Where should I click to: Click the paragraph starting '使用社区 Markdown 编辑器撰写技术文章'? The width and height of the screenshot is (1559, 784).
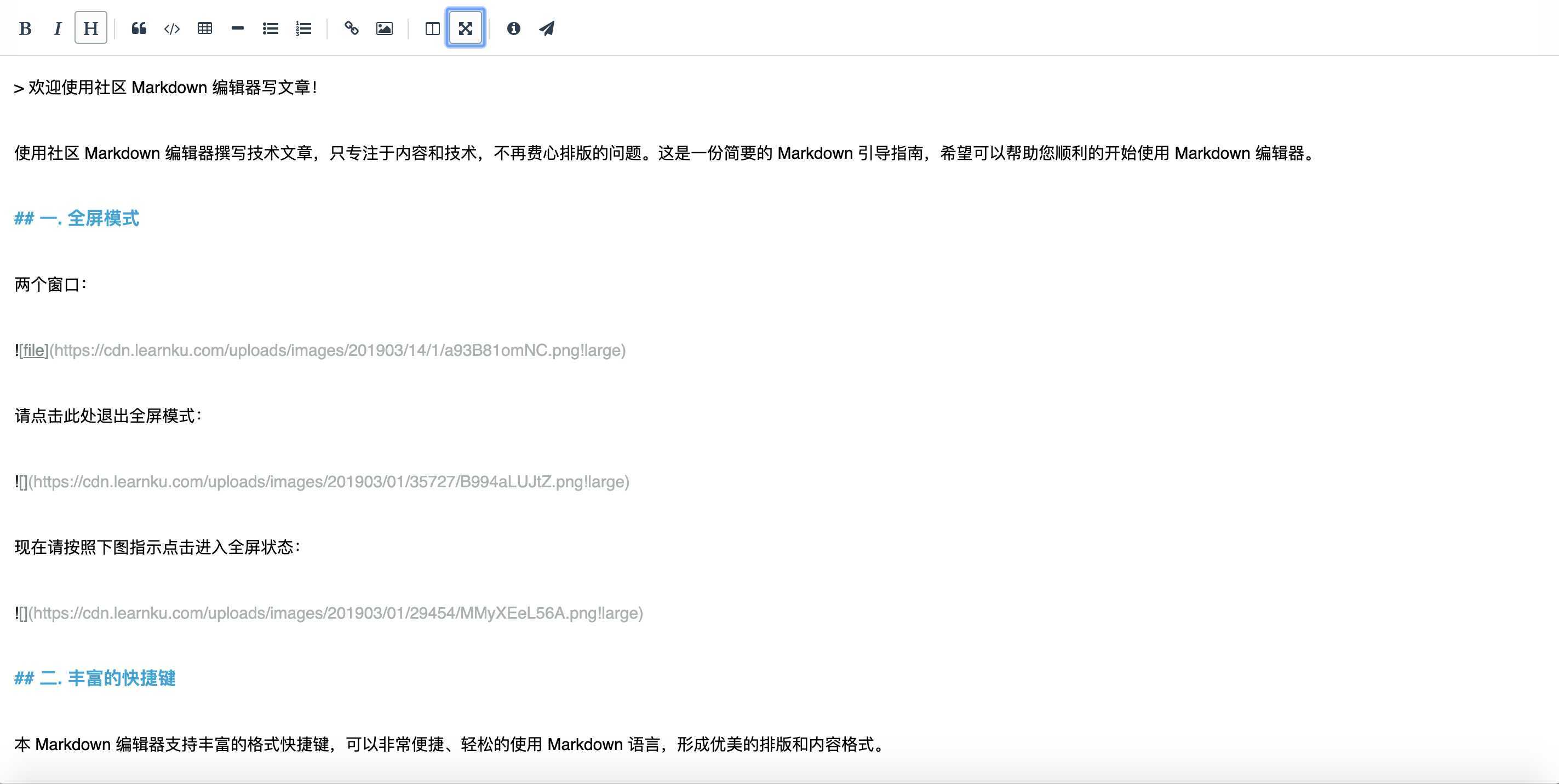pos(665,153)
